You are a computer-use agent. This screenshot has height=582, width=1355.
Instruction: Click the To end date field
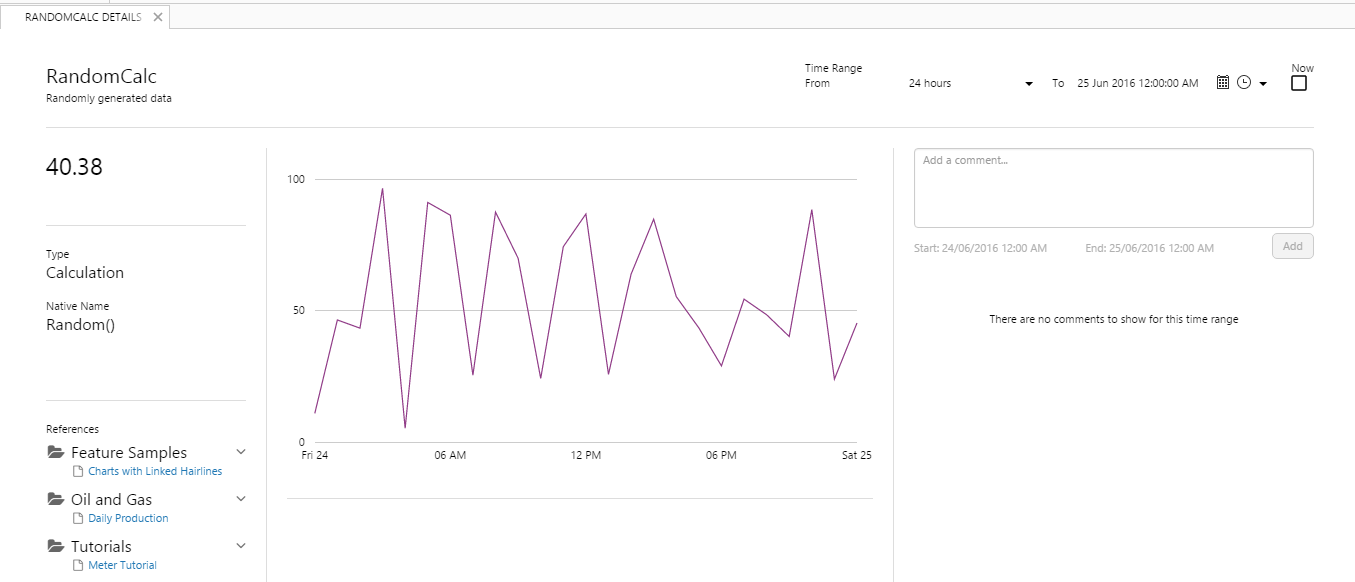1137,84
